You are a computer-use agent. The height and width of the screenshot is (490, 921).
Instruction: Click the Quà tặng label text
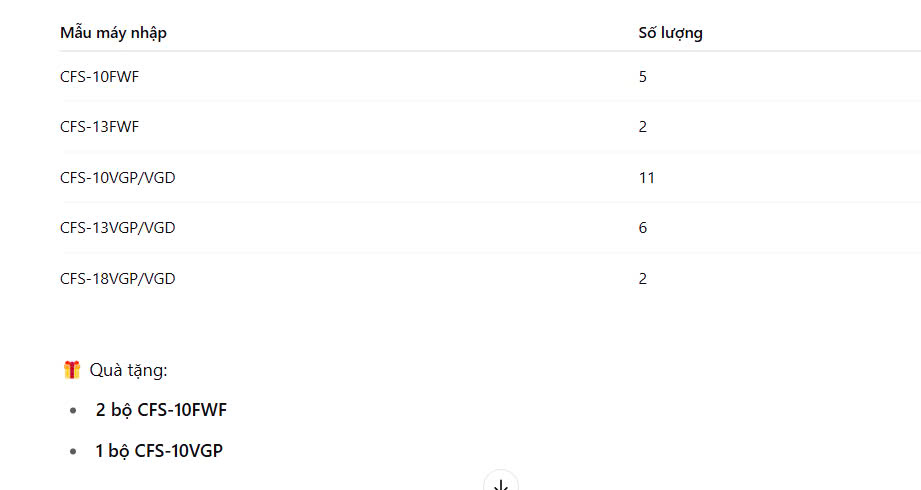pos(128,371)
